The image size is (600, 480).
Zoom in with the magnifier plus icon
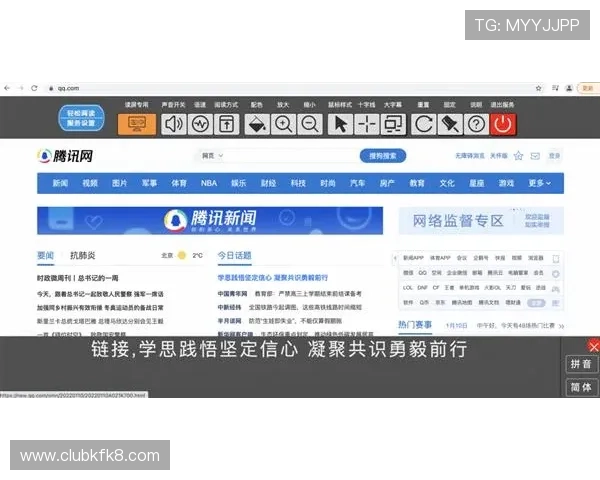(283, 124)
